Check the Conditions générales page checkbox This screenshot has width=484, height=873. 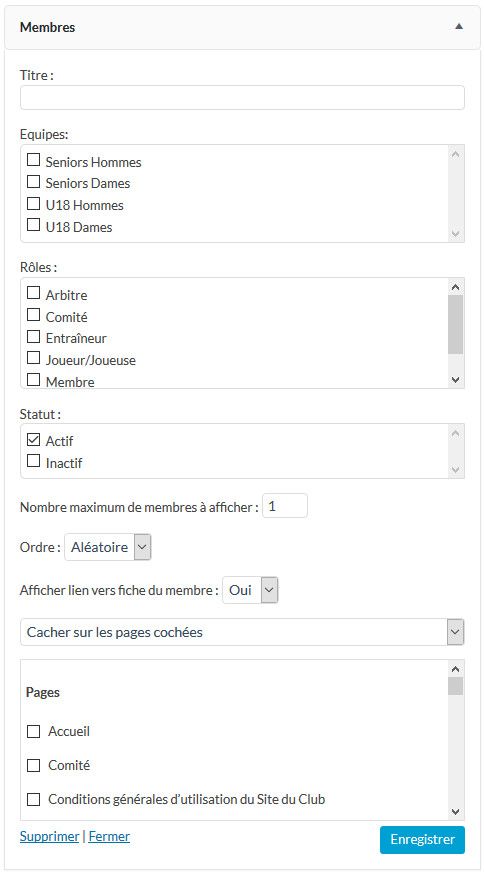click(x=34, y=800)
